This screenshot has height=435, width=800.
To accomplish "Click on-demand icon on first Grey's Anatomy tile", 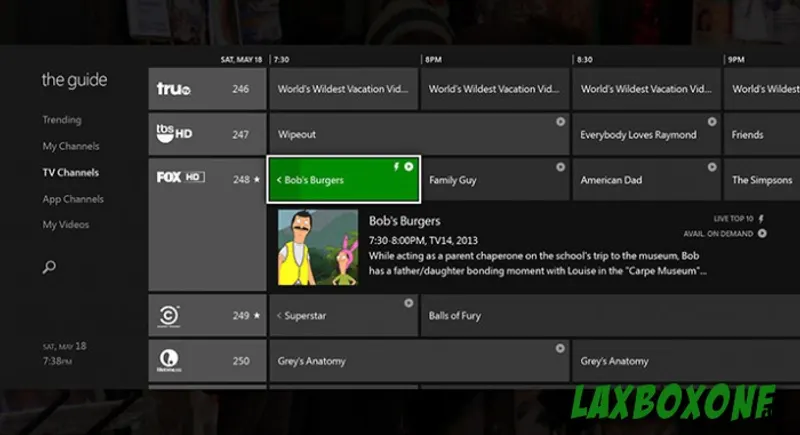I will pos(560,348).
